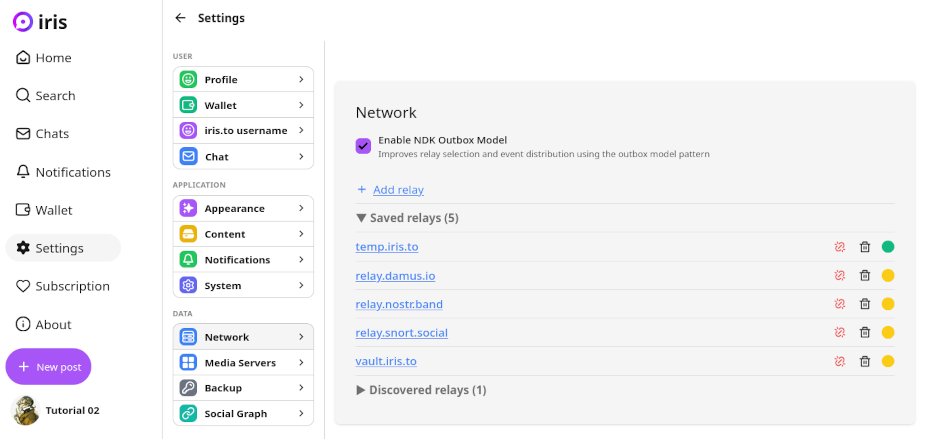Remove relay.snort.social using its trash icon
The image size is (925, 439).
(865, 333)
